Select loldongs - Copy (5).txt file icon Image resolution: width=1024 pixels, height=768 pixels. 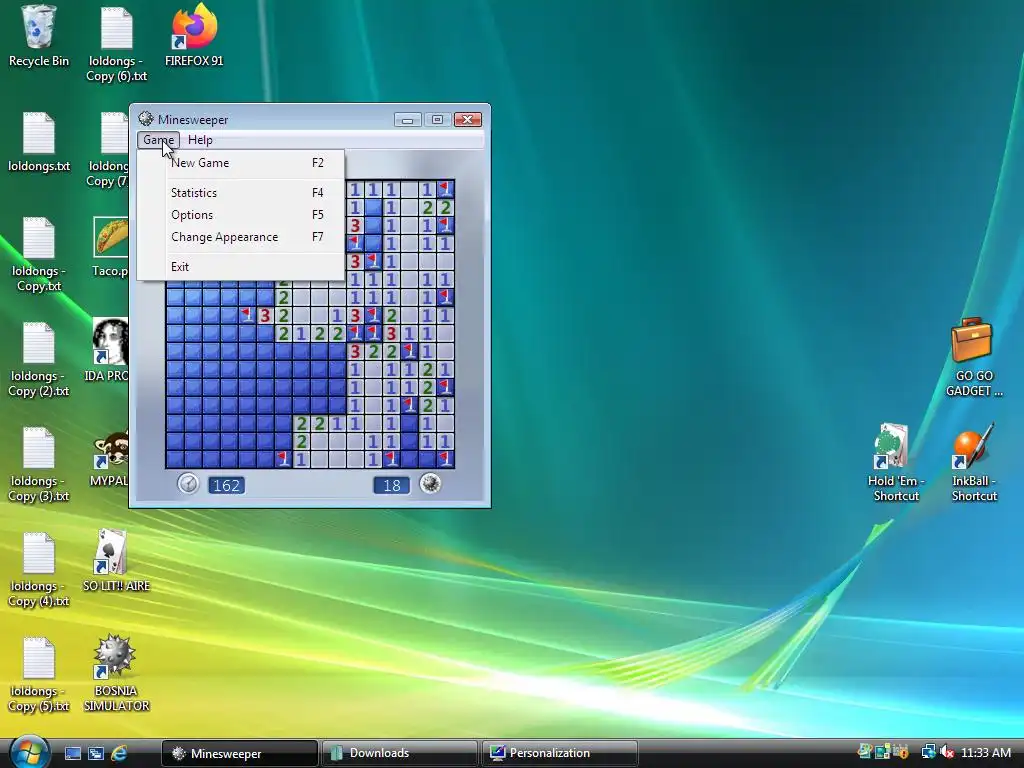(39, 658)
